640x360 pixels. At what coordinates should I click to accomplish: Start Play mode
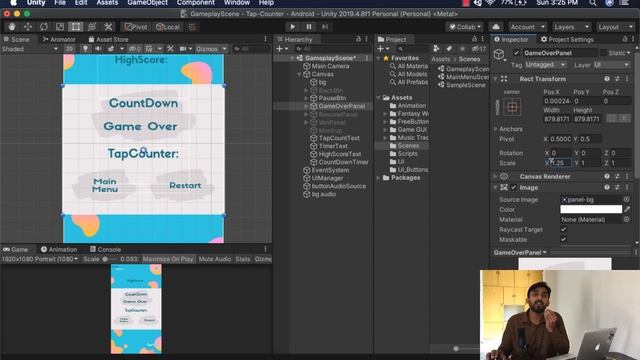(292, 27)
